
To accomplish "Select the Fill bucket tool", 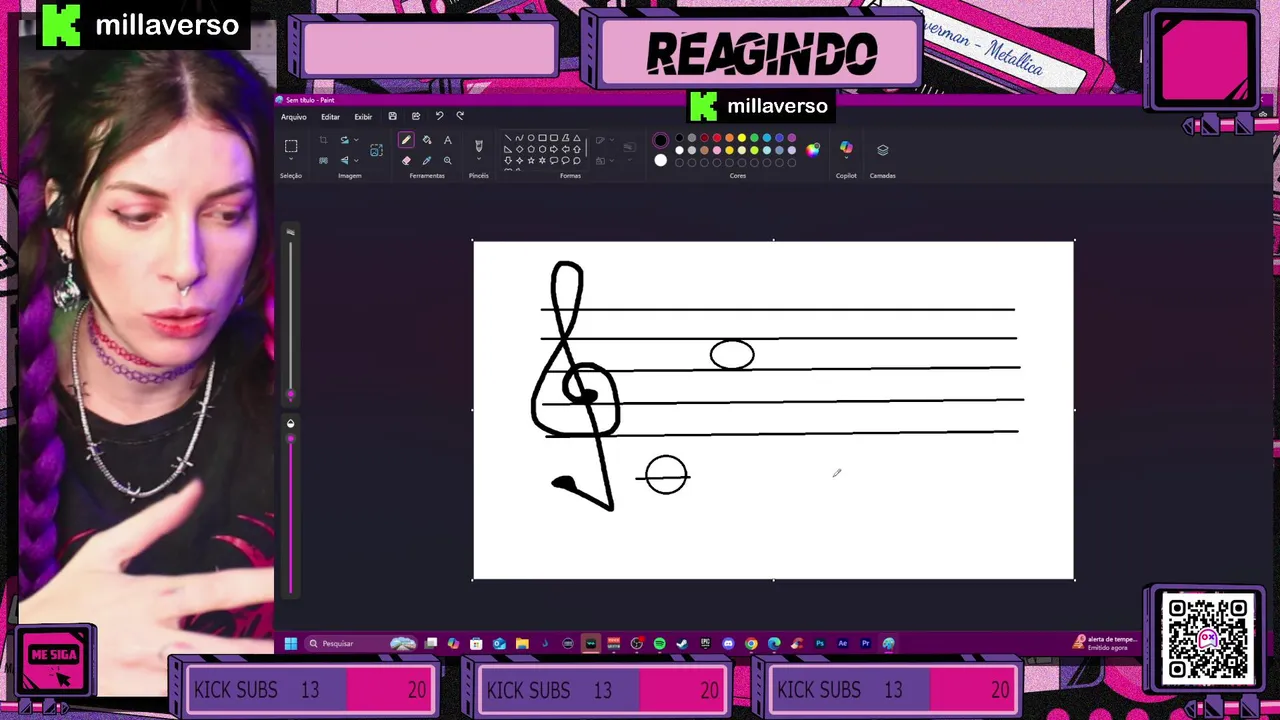I will pyautogui.click(x=427, y=140).
